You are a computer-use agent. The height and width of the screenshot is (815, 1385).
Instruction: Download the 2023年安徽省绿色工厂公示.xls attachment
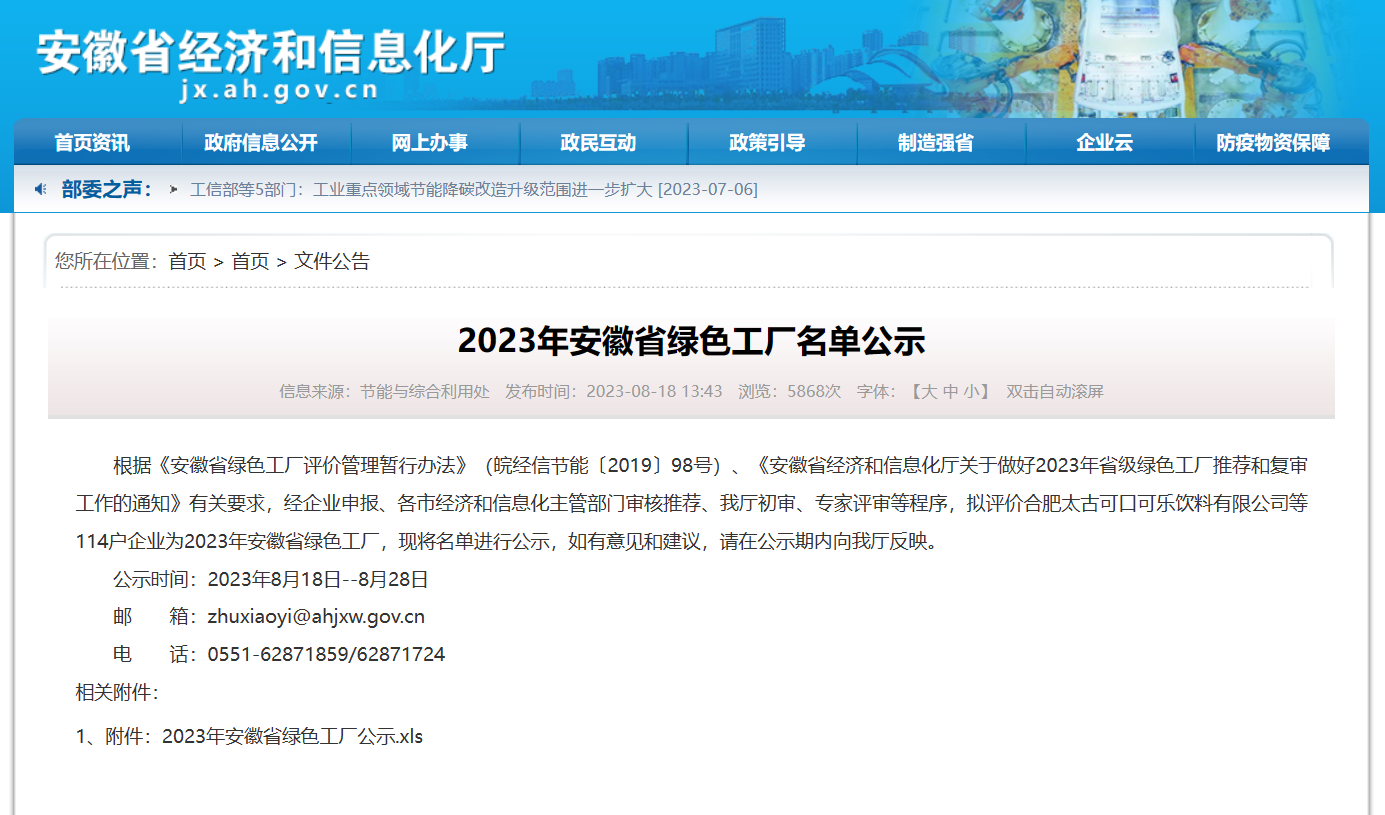pos(292,737)
